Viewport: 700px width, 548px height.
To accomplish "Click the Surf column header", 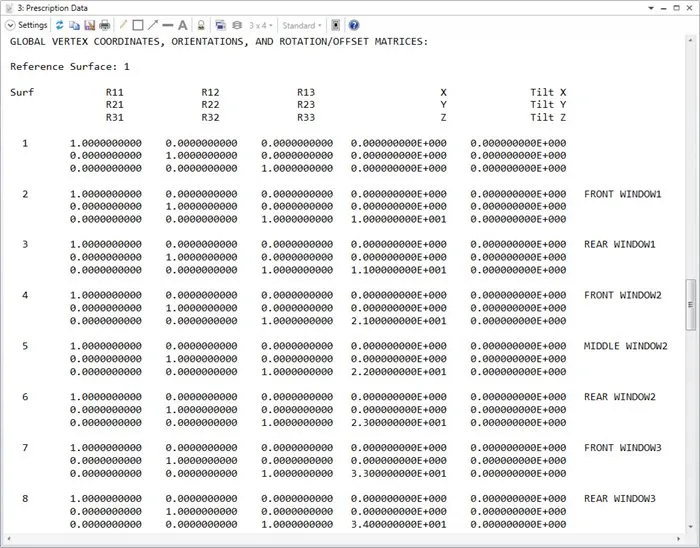I will [x=22, y=92].
